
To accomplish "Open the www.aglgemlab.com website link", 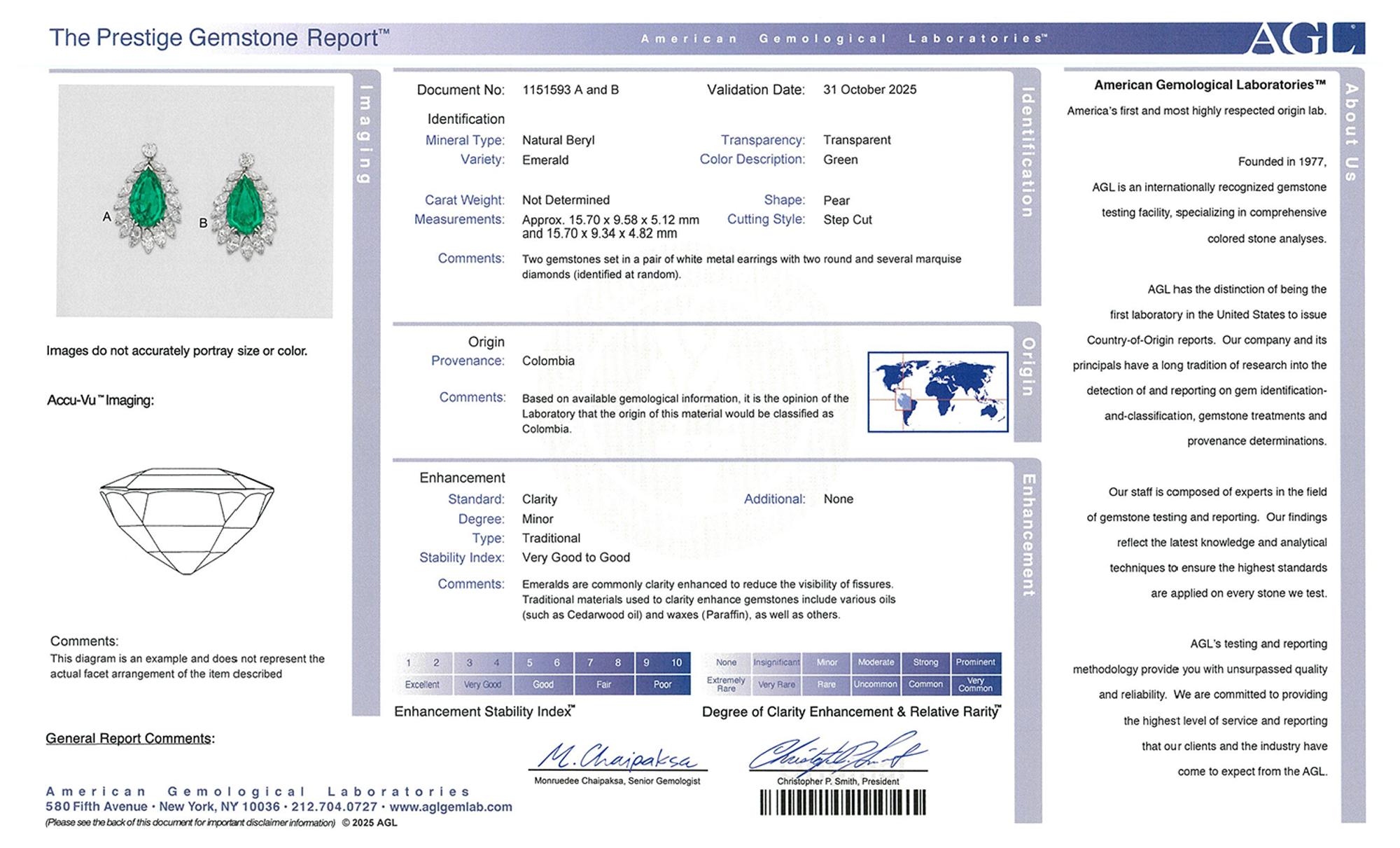I will click(451, 807).
